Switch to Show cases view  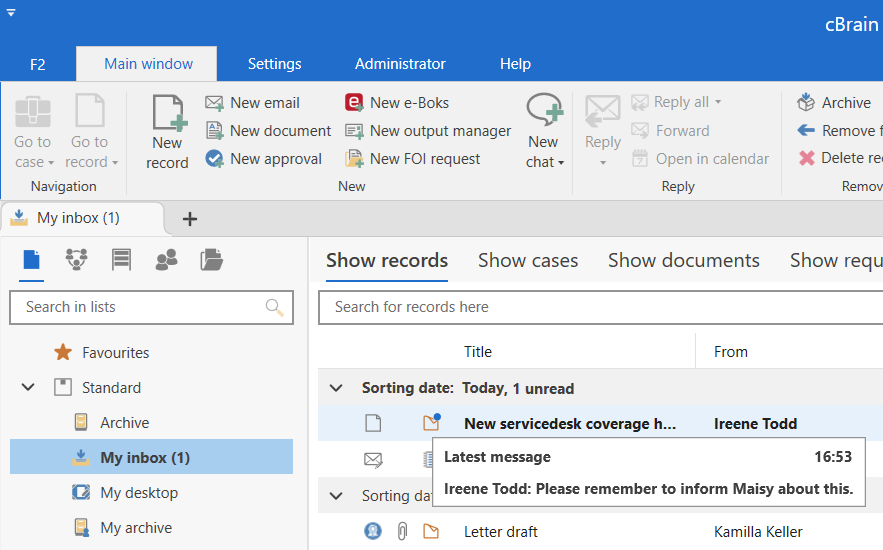tap(528, 261)
